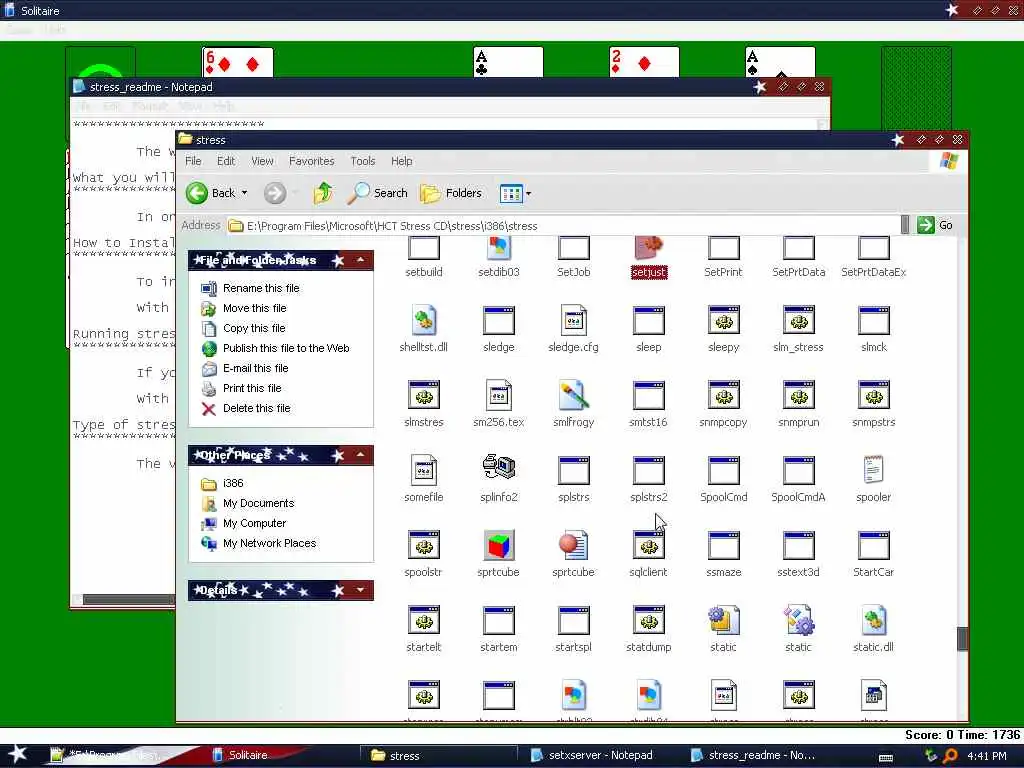Open the setdib03 file icon
The width and height of the screenshot is (1024, 768).
click(498, 249)
